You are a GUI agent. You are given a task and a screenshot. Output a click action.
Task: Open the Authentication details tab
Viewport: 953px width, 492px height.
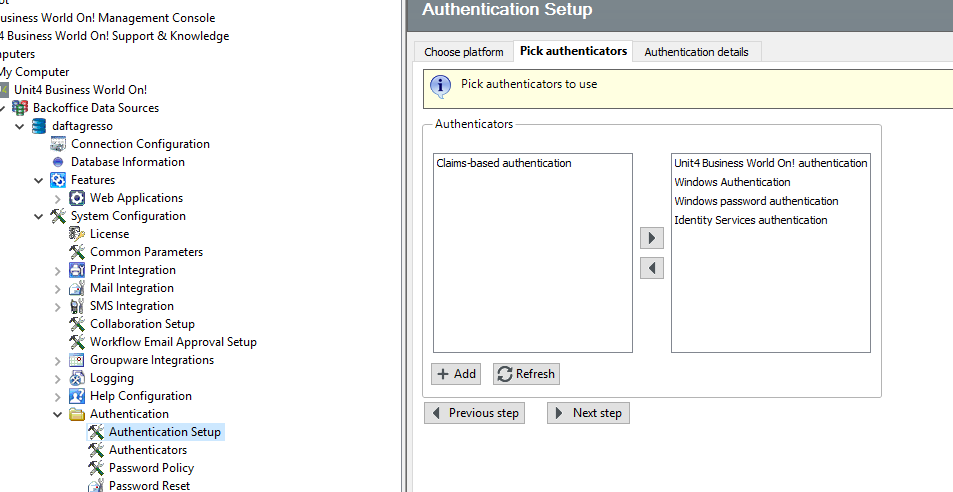(x=697, y=52)
